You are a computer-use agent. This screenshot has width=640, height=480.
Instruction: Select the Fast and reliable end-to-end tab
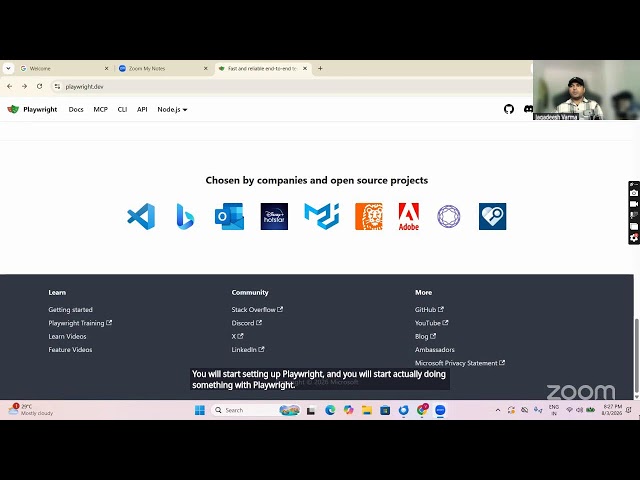tap(263, 69)
